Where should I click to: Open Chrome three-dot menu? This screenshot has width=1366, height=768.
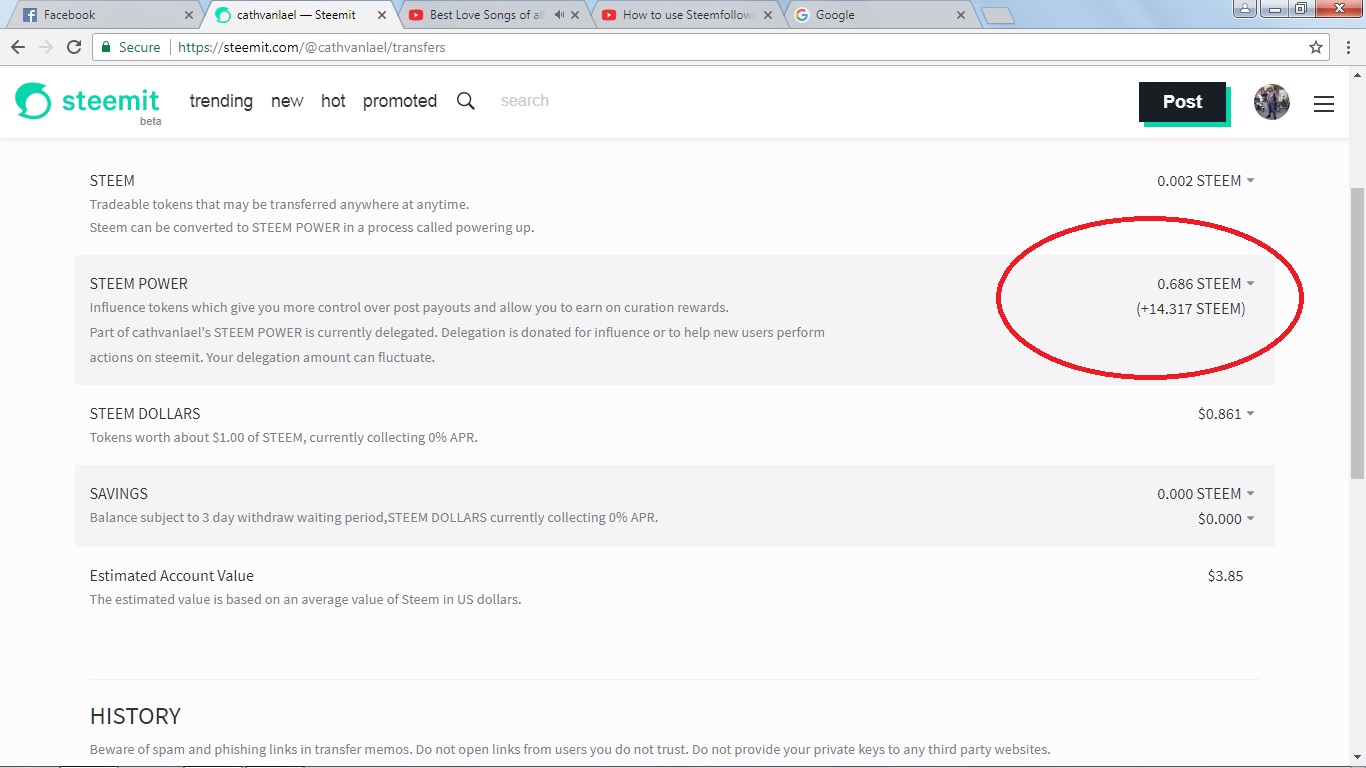coord(1348,47)
